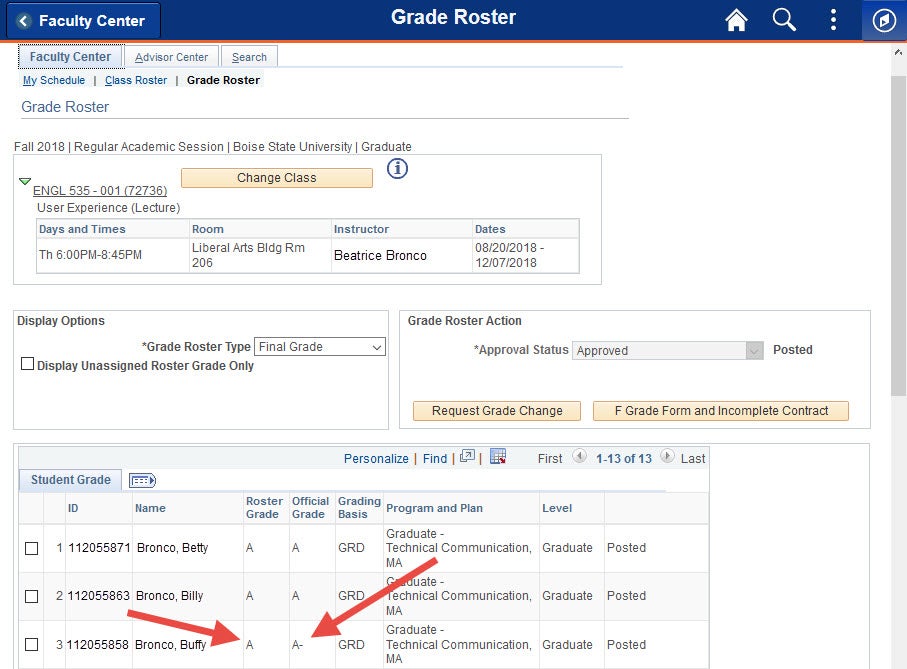Select the Student Grade tab

point(71,480)
